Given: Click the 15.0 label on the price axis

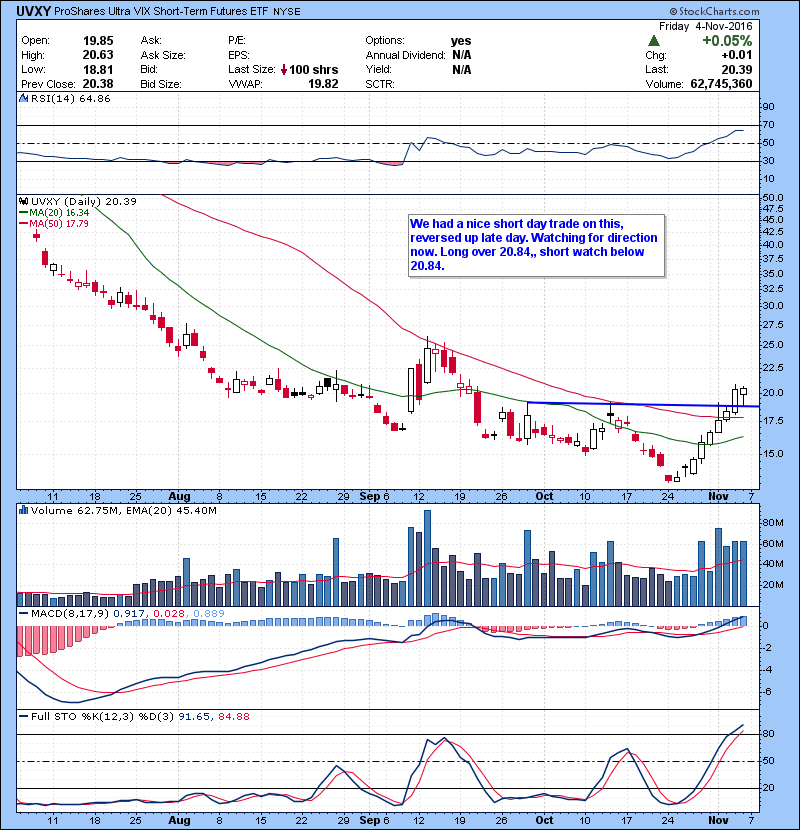Looking at the screenshot, I should [773, 454].
